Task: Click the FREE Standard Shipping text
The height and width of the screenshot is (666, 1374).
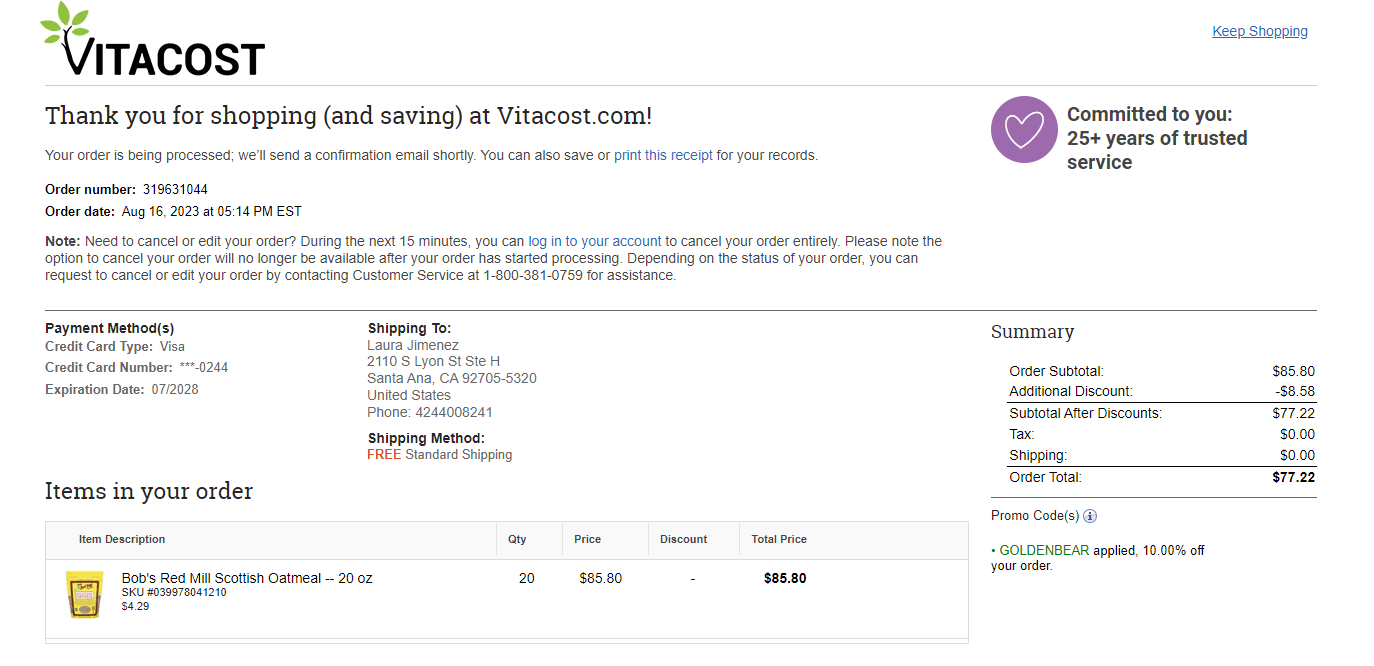Action: point(440,454)
